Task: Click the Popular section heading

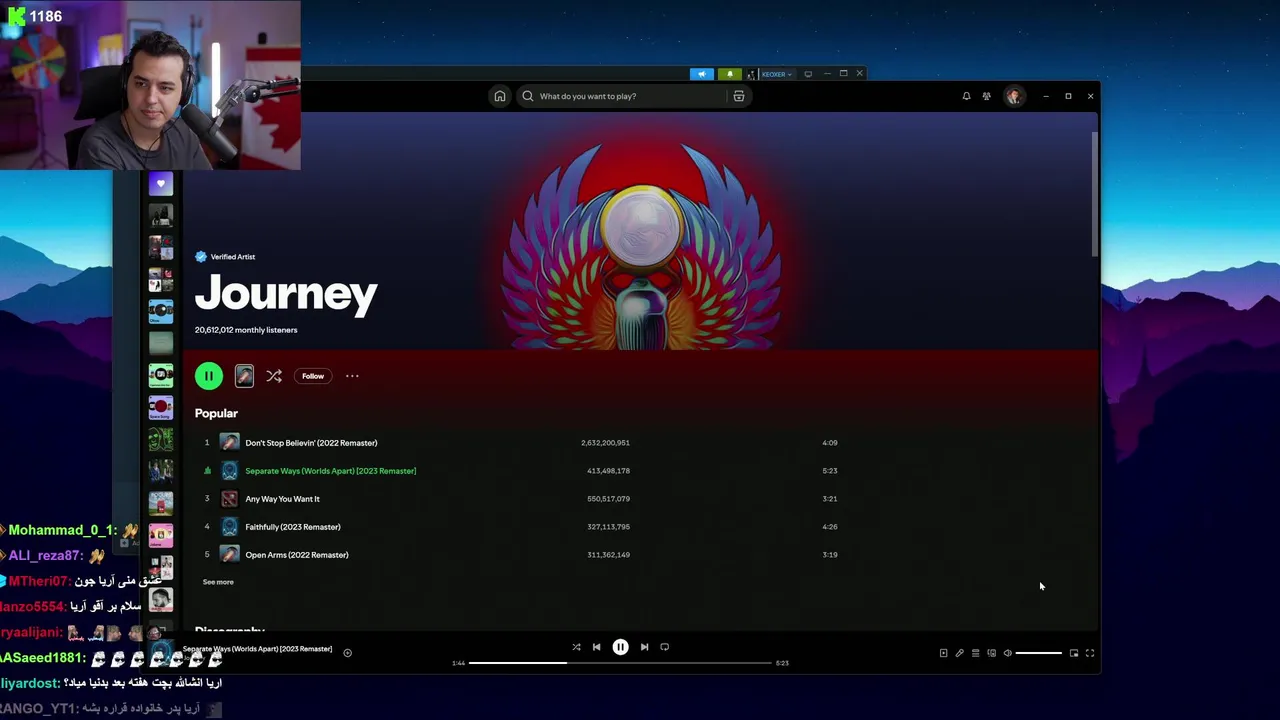Action: click(216, 413)
